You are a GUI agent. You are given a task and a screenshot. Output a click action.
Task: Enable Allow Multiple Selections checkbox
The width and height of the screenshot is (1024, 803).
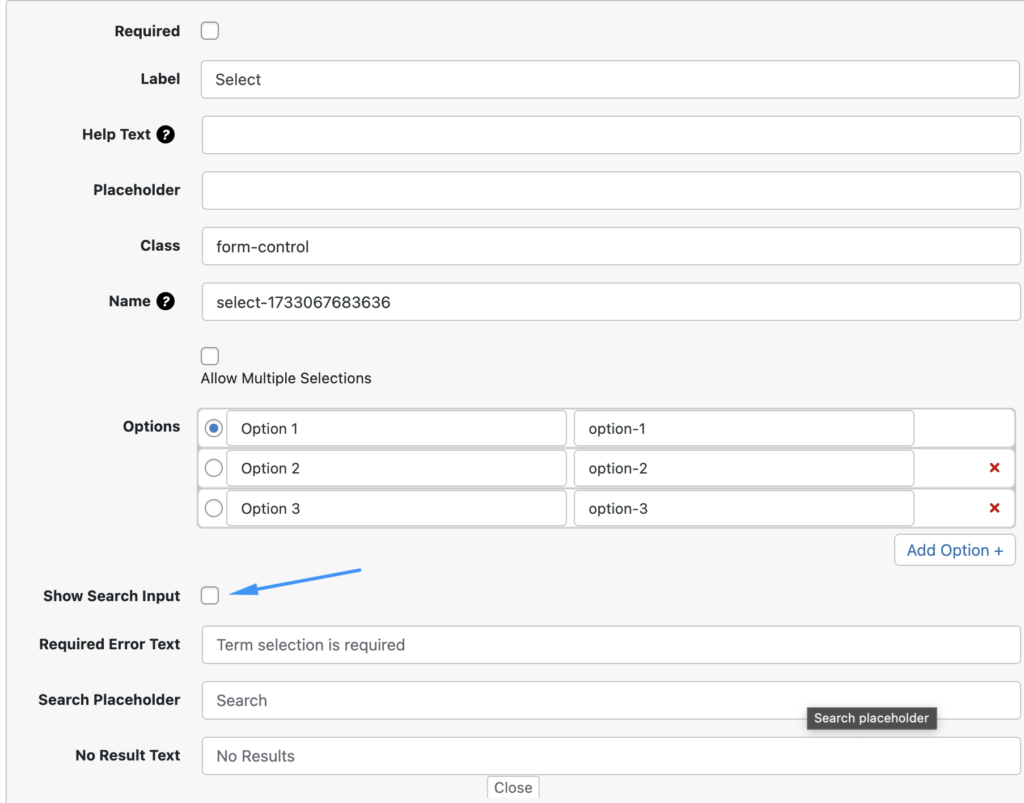point(210,356)
